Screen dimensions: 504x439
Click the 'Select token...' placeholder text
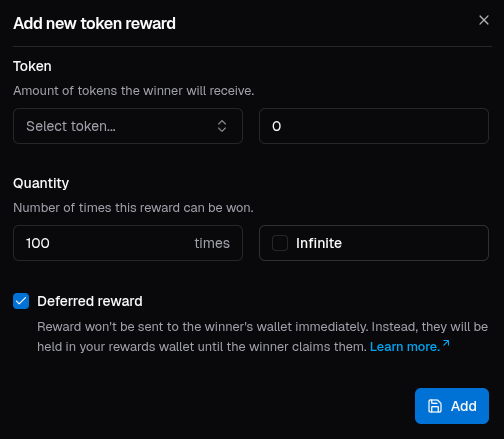71,126
